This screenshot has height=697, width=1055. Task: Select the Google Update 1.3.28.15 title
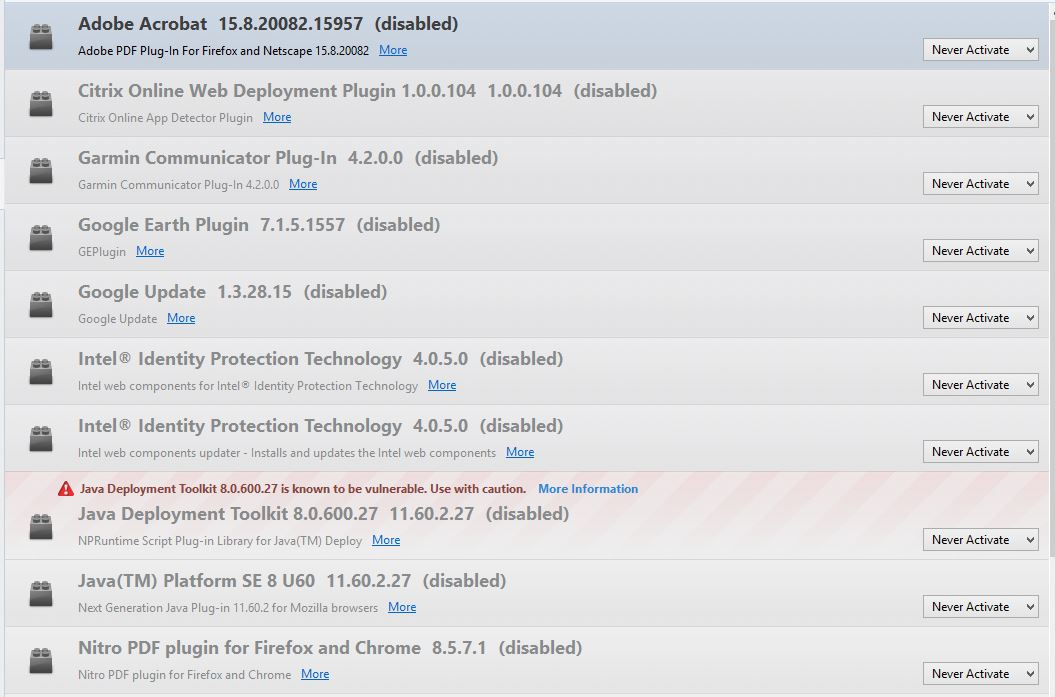click(x=185, y=292)
